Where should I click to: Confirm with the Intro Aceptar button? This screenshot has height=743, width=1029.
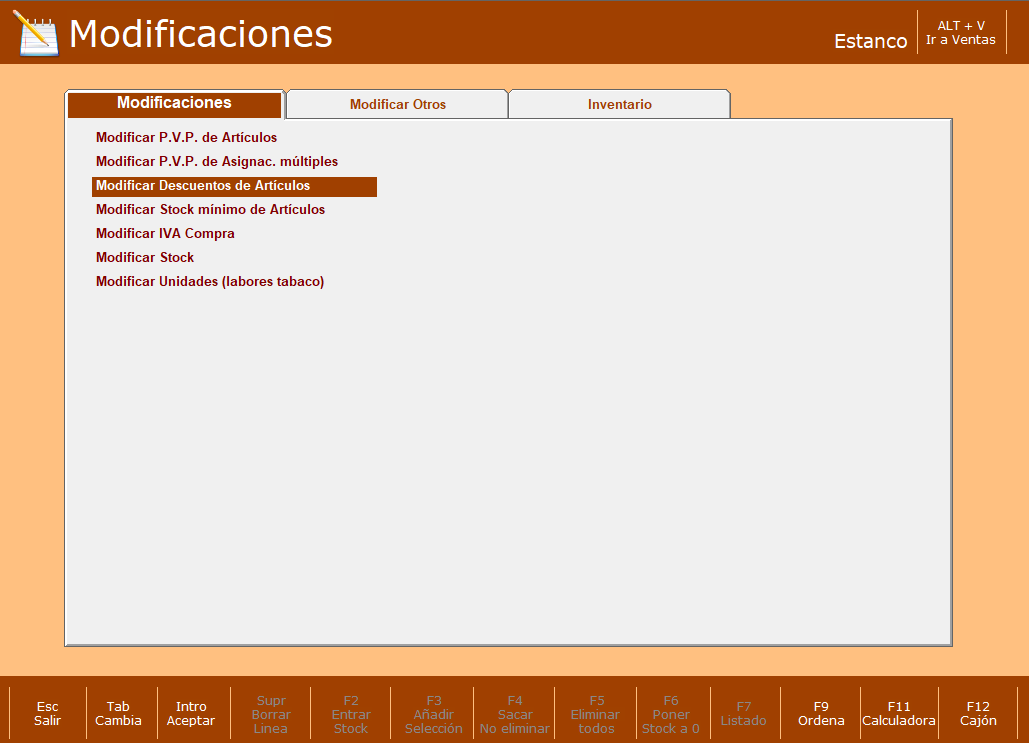coord(191,713)
